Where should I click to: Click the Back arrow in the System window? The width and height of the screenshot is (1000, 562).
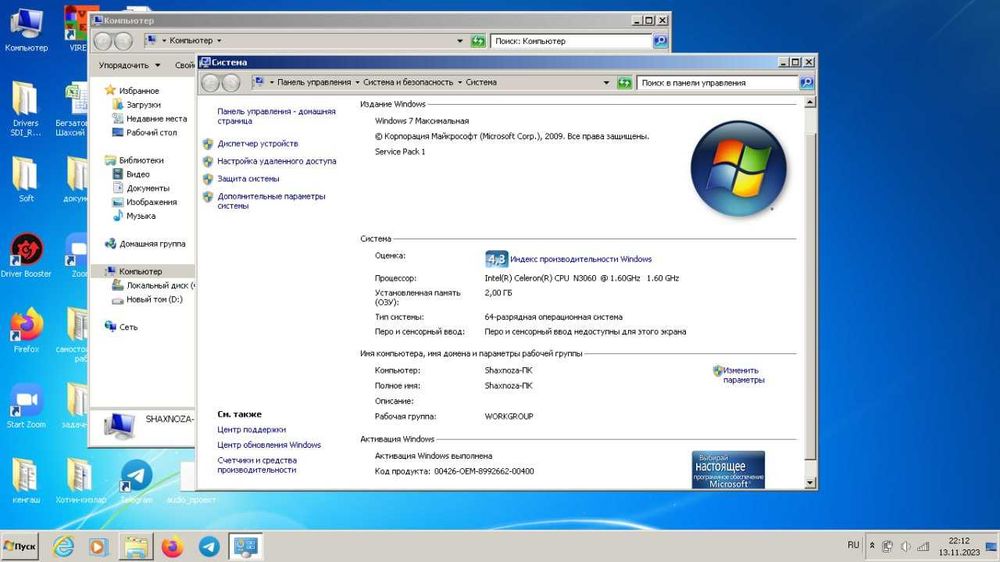pos(211,83)
